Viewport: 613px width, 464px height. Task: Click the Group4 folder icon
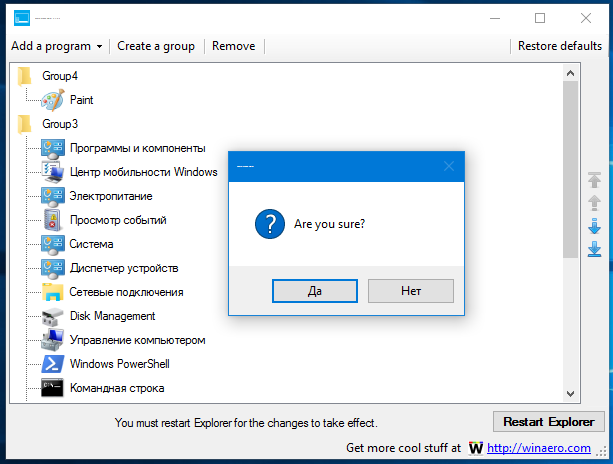click(24, 76)
